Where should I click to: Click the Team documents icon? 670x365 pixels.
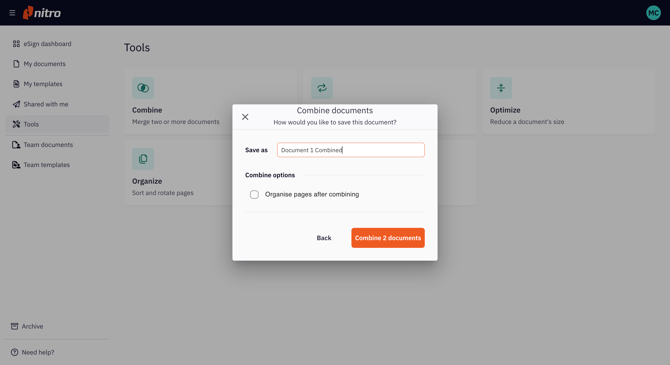(16, 144)
